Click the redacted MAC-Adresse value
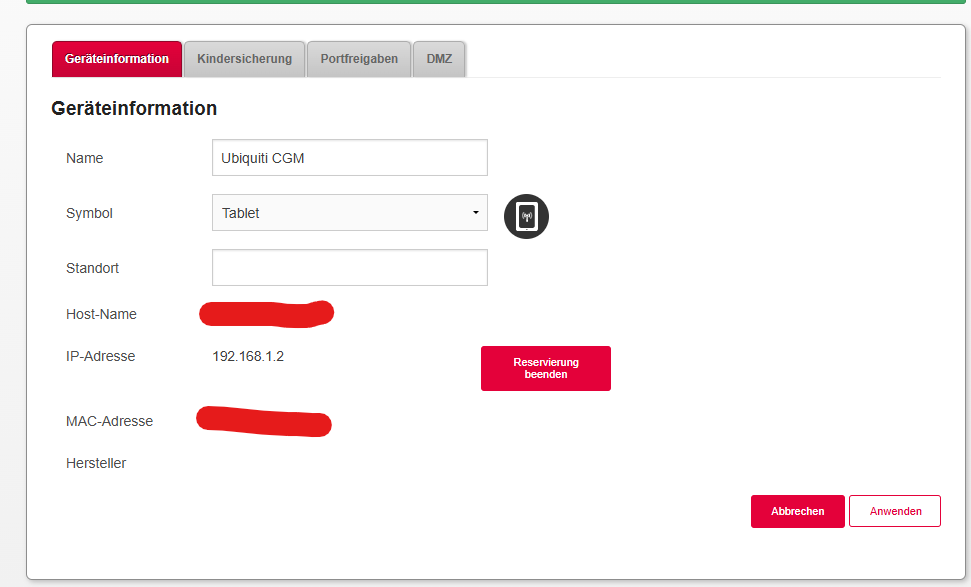 (264, 421)
